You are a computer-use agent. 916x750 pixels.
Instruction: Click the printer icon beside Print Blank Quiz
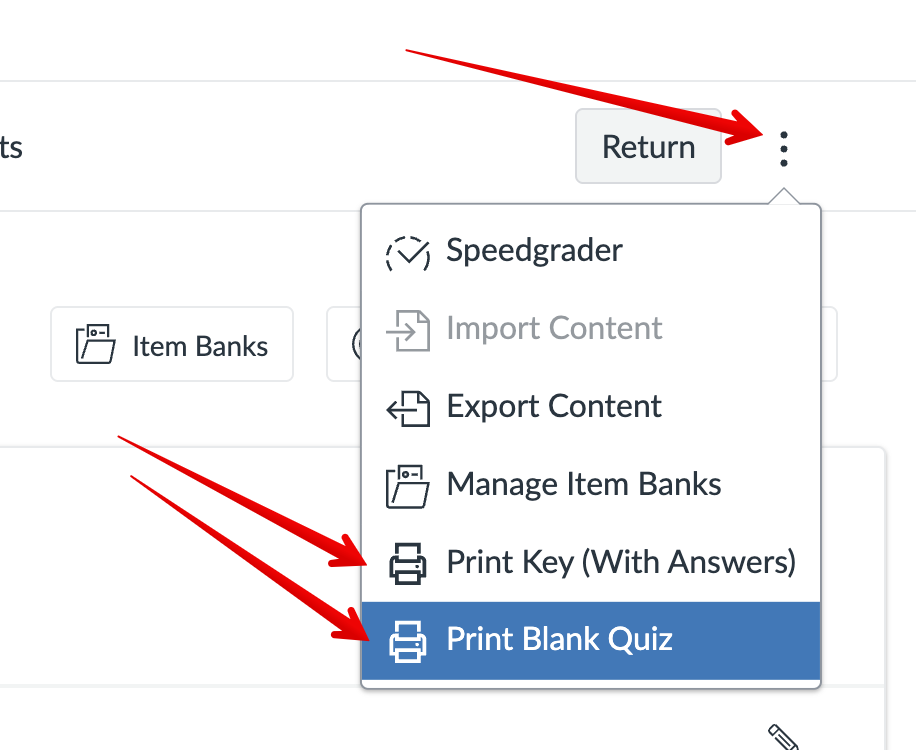tap(407, 640)
